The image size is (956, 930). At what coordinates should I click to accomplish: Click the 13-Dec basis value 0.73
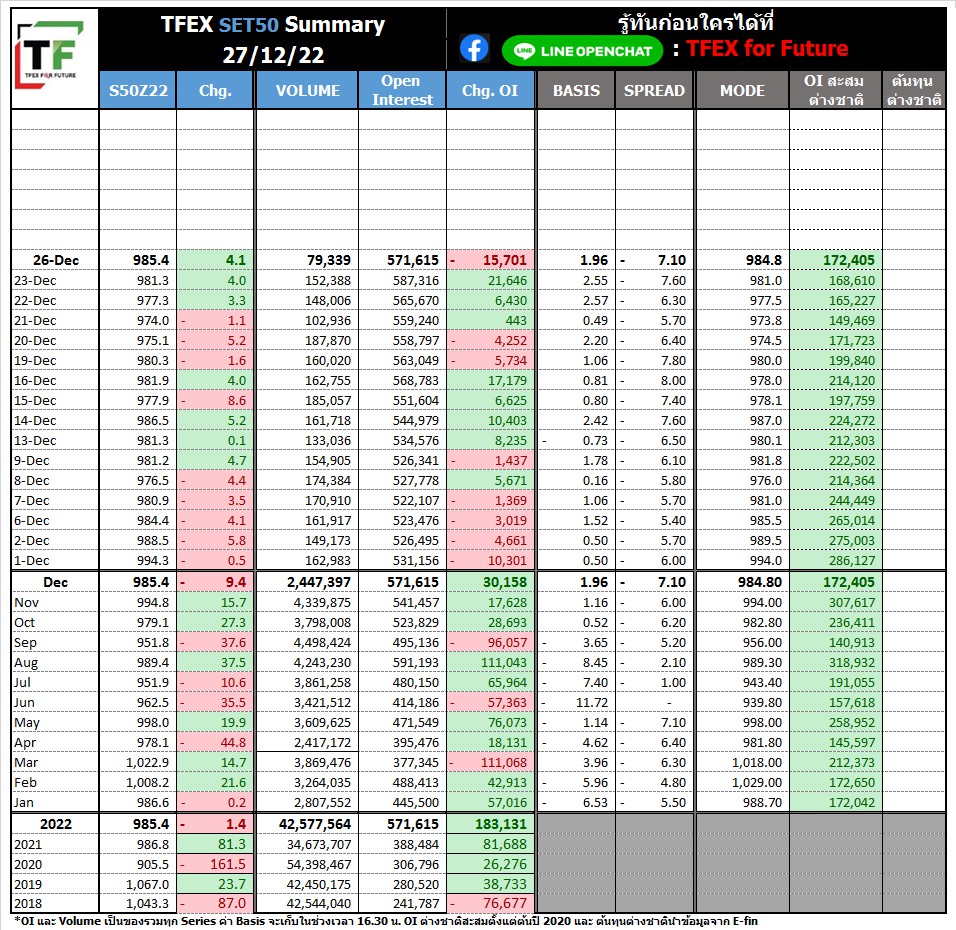click(595, 441)
